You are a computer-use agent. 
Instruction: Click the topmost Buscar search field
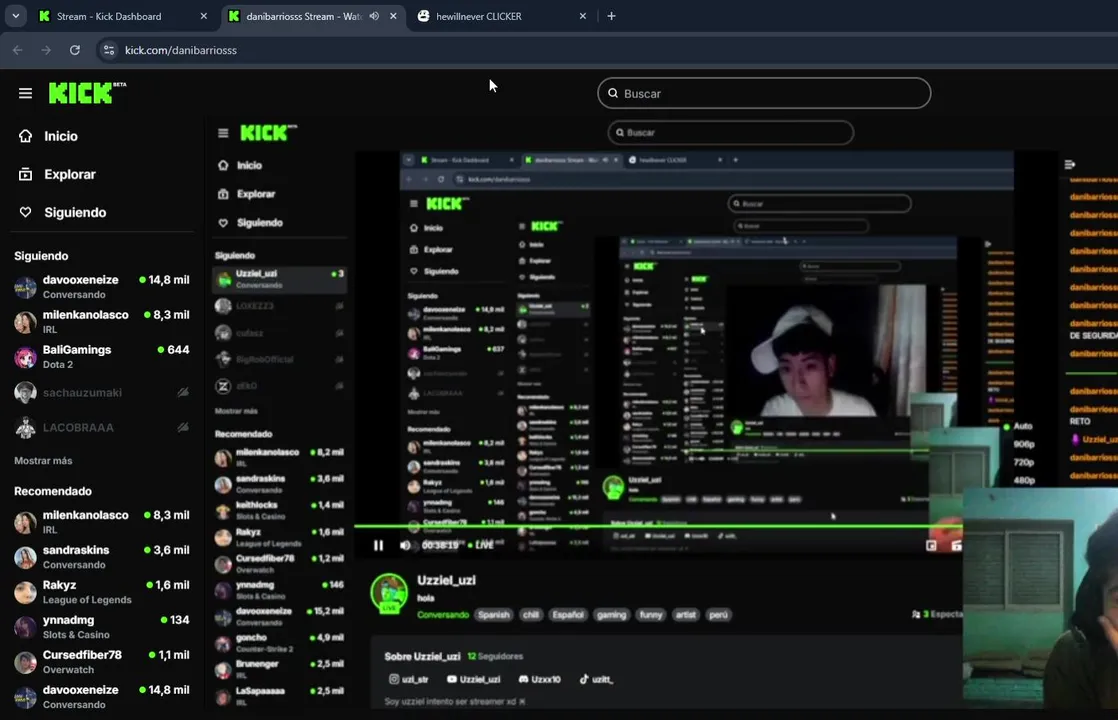pos(764,93)
